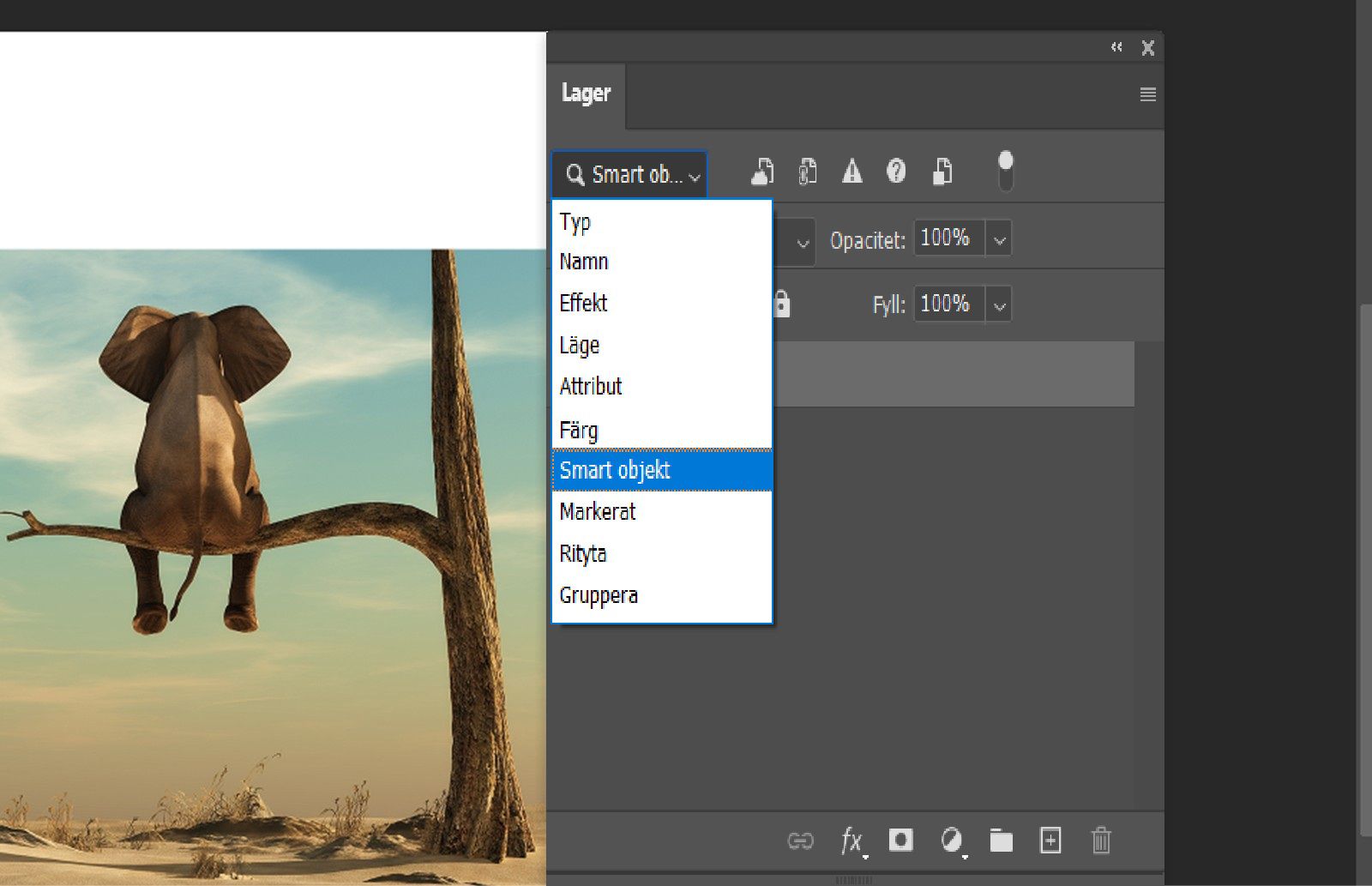Open the layer styles fx menu
This screenshot has width=1372, height=886.
pyautogui.click(x=851, y=841)
